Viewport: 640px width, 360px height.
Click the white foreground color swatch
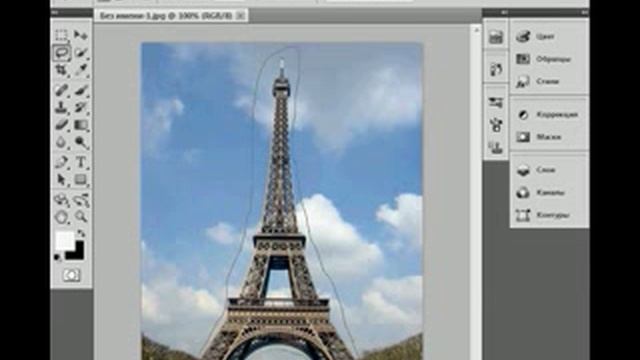pos(64,240)
